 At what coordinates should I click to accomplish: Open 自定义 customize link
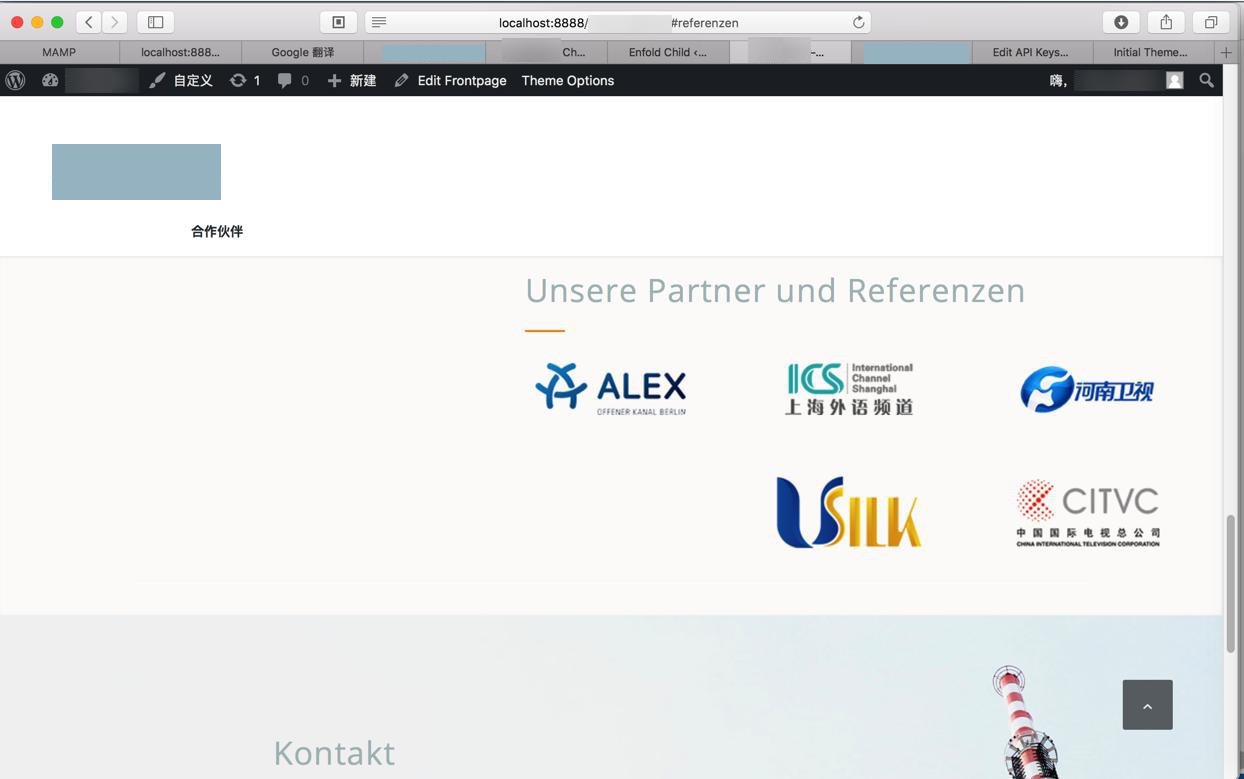click(181, 80)
